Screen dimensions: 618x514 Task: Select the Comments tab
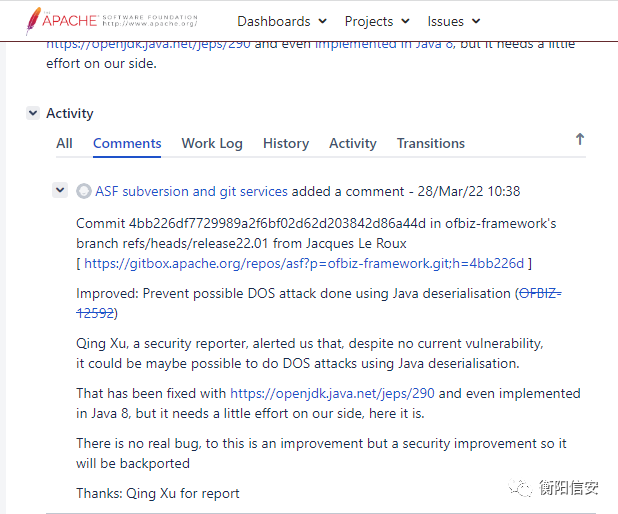(x=127, y=143)
